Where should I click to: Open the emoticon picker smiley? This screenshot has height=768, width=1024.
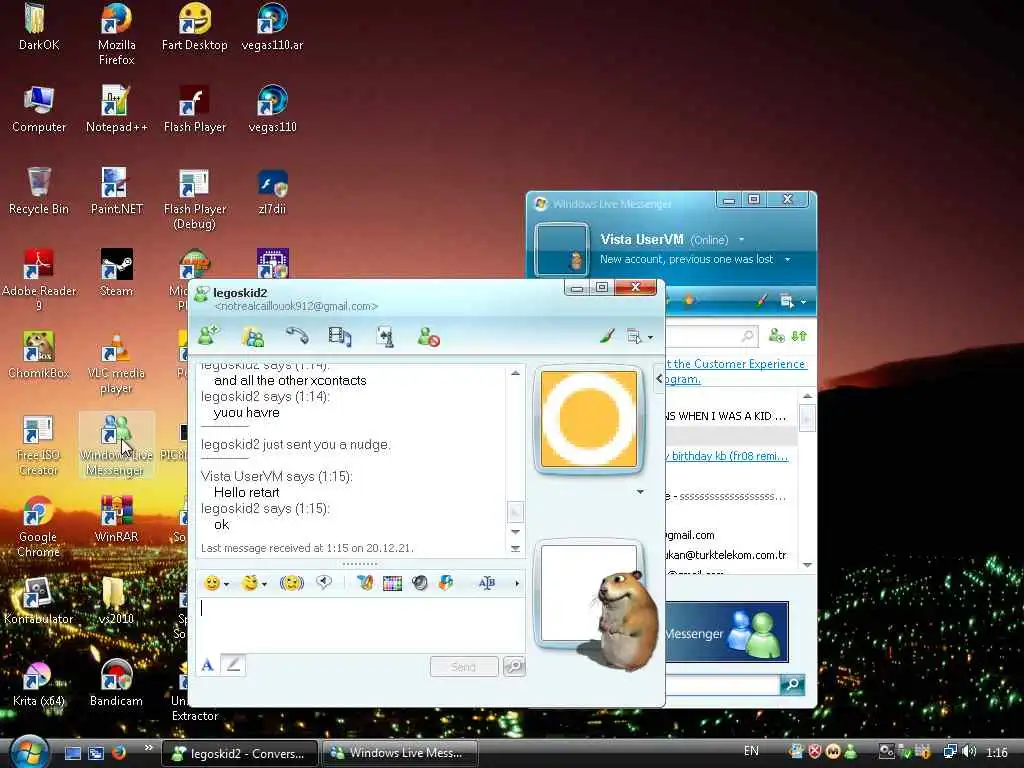[x=212, y=583]
